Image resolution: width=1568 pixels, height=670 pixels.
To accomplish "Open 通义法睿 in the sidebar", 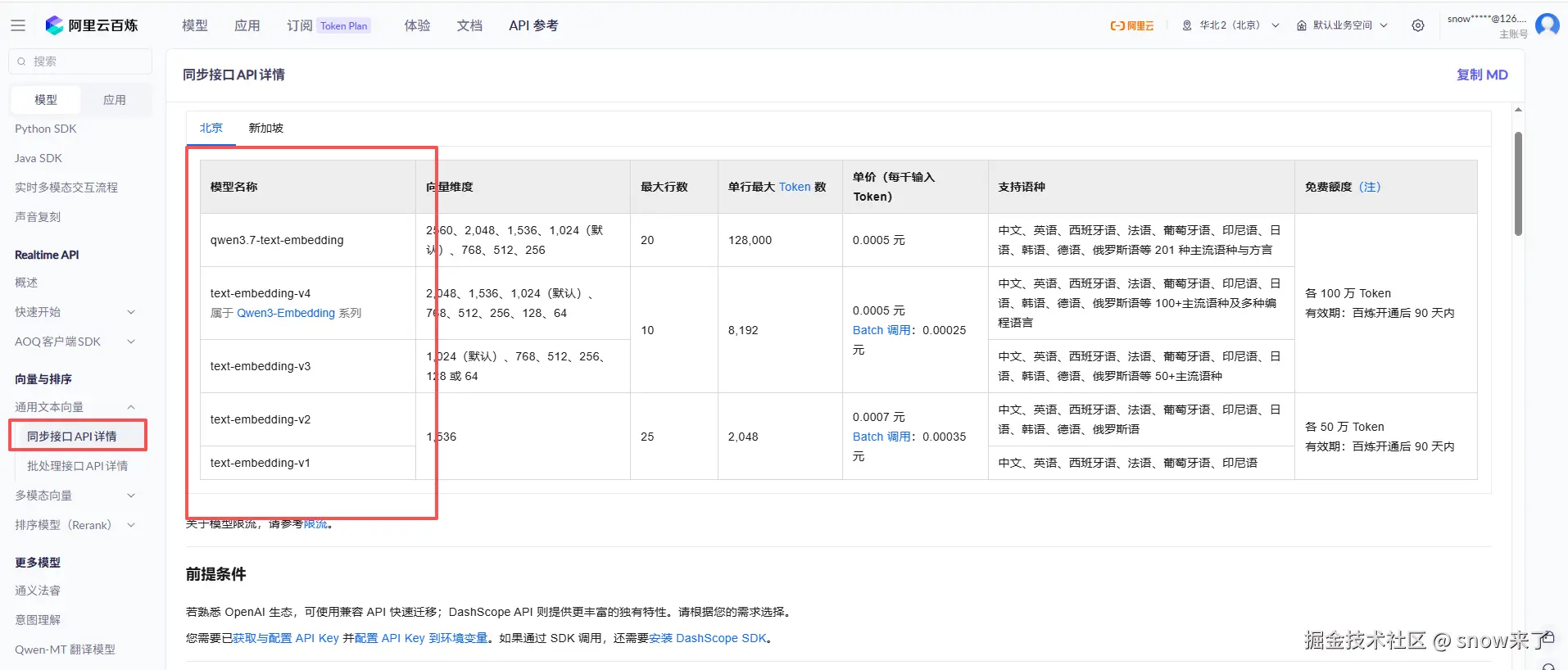I will tap(38, 591).
